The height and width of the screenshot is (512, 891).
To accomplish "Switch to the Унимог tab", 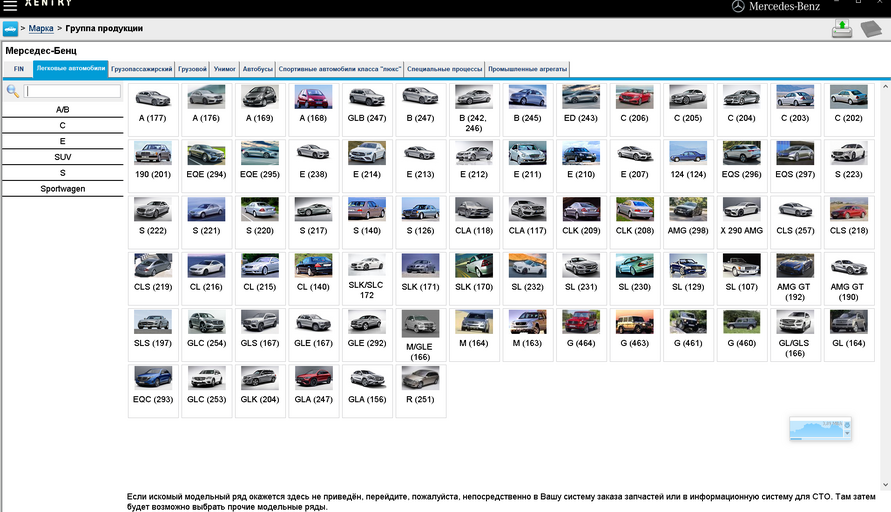I will (224, 69).
